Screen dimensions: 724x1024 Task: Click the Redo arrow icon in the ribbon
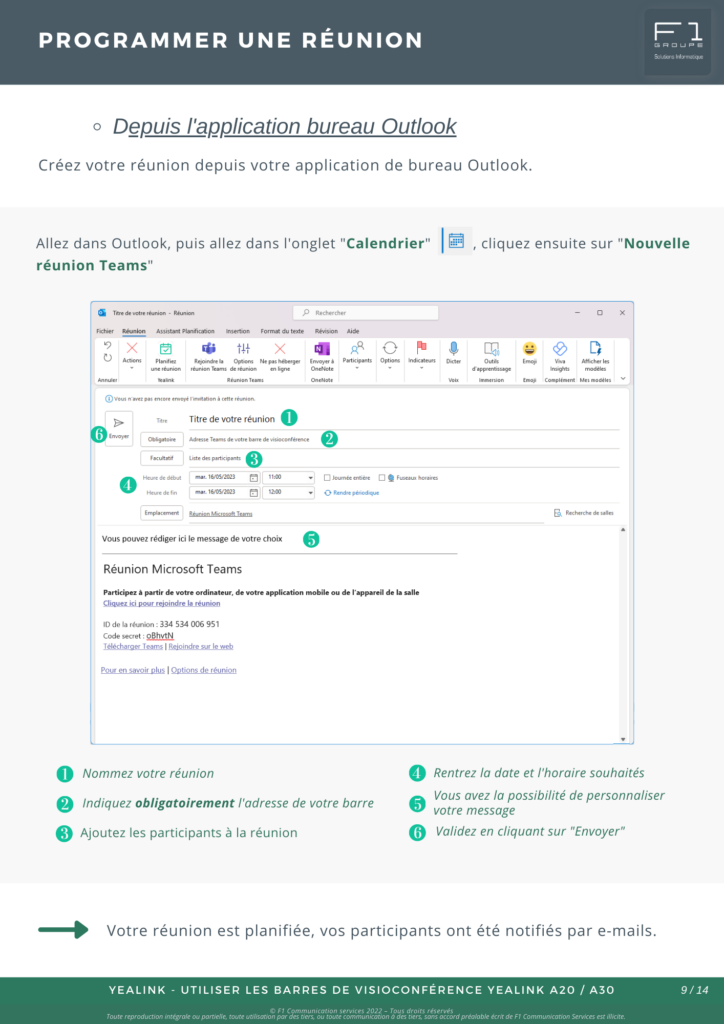tap(108, 358)
